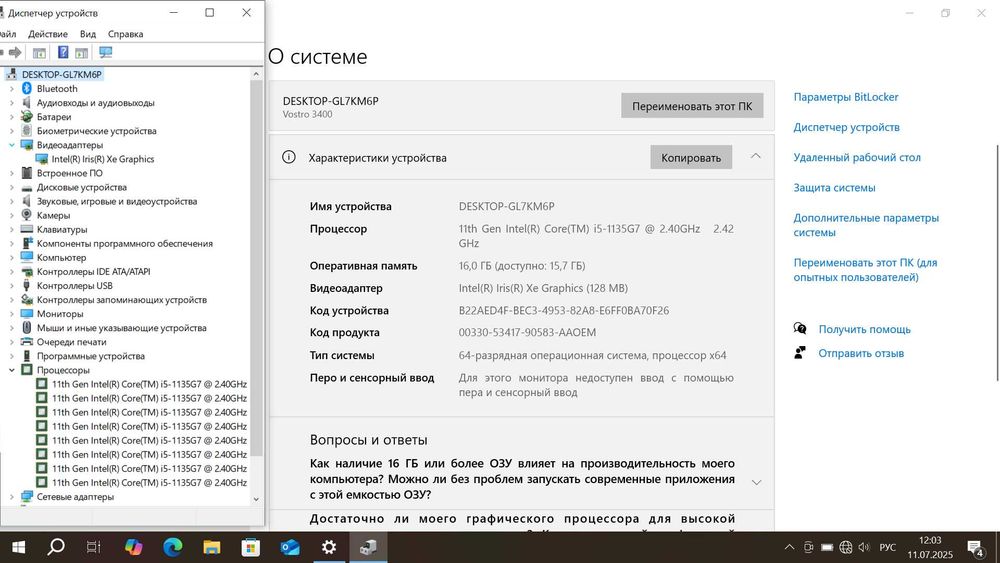Click the Device Manager taskbar icon
Image resolution: width=1000 pixels, height=563 pixels.
tap(368, 547)
